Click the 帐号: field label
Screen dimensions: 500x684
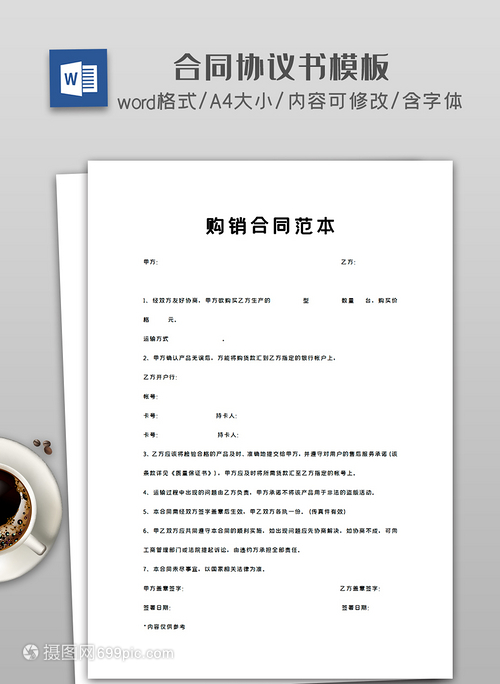[x=151, y=397]
